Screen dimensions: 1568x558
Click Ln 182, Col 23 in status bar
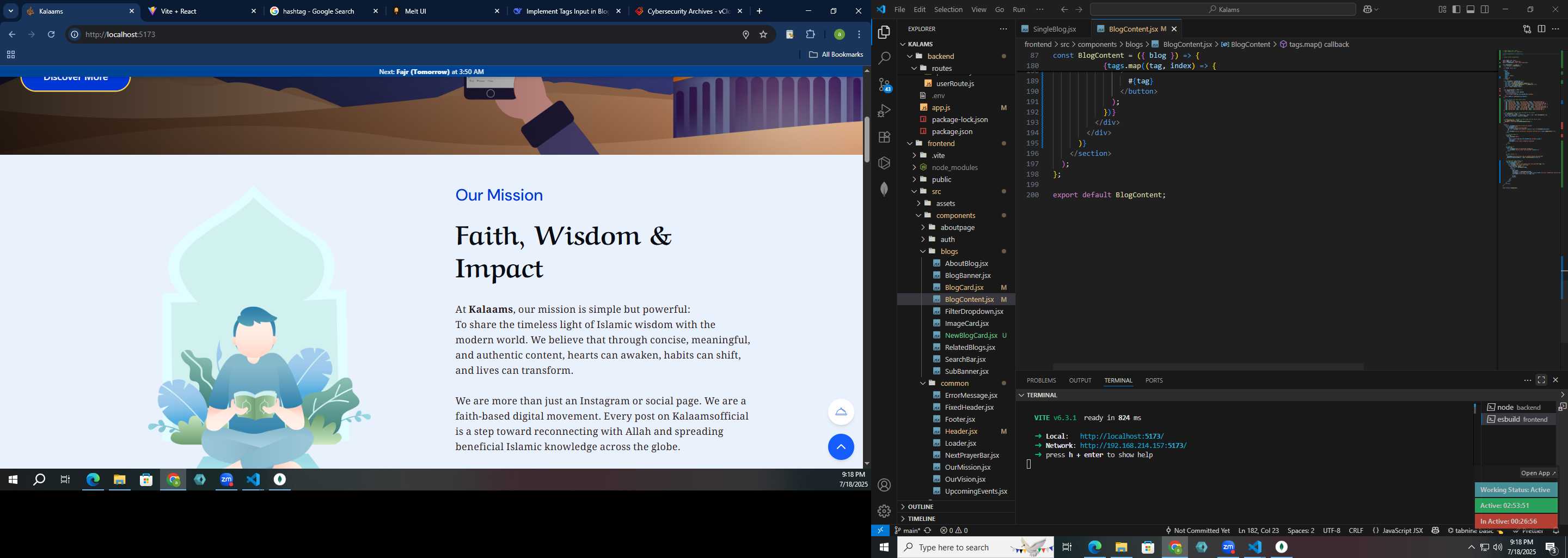tap(1258, 531)
